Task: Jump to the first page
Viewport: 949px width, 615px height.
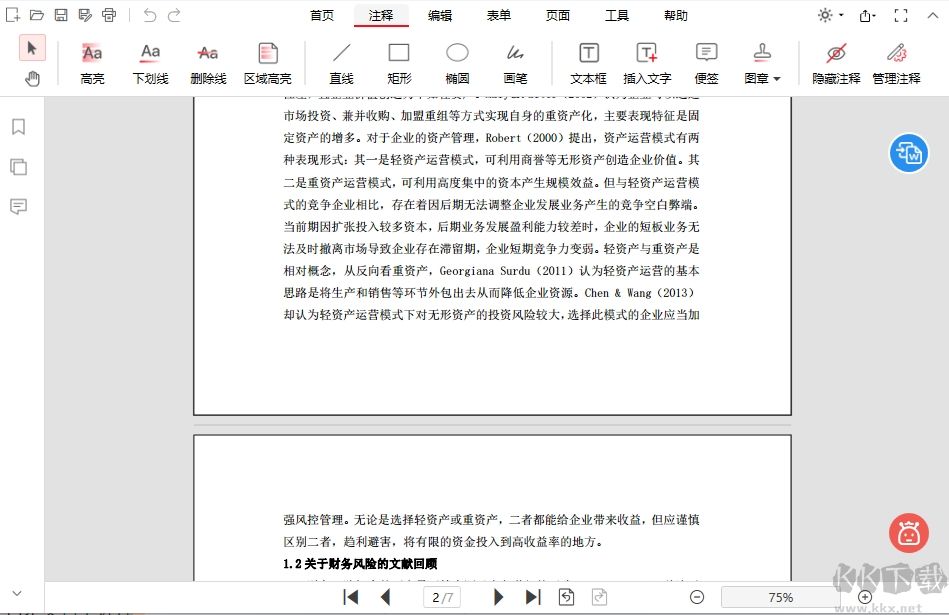Action: [350, 597]
